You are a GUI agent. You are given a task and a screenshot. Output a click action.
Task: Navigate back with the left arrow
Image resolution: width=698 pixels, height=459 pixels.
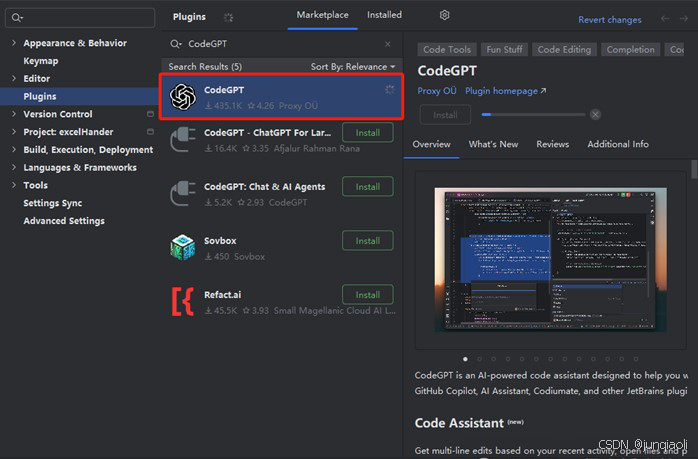pos(665,19)
